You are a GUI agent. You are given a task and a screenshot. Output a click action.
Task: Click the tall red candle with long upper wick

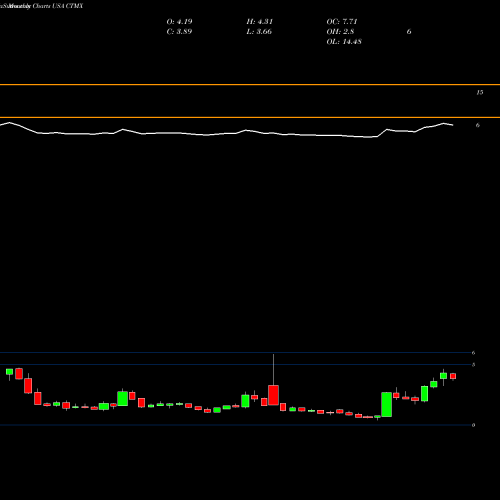point(273,395)
